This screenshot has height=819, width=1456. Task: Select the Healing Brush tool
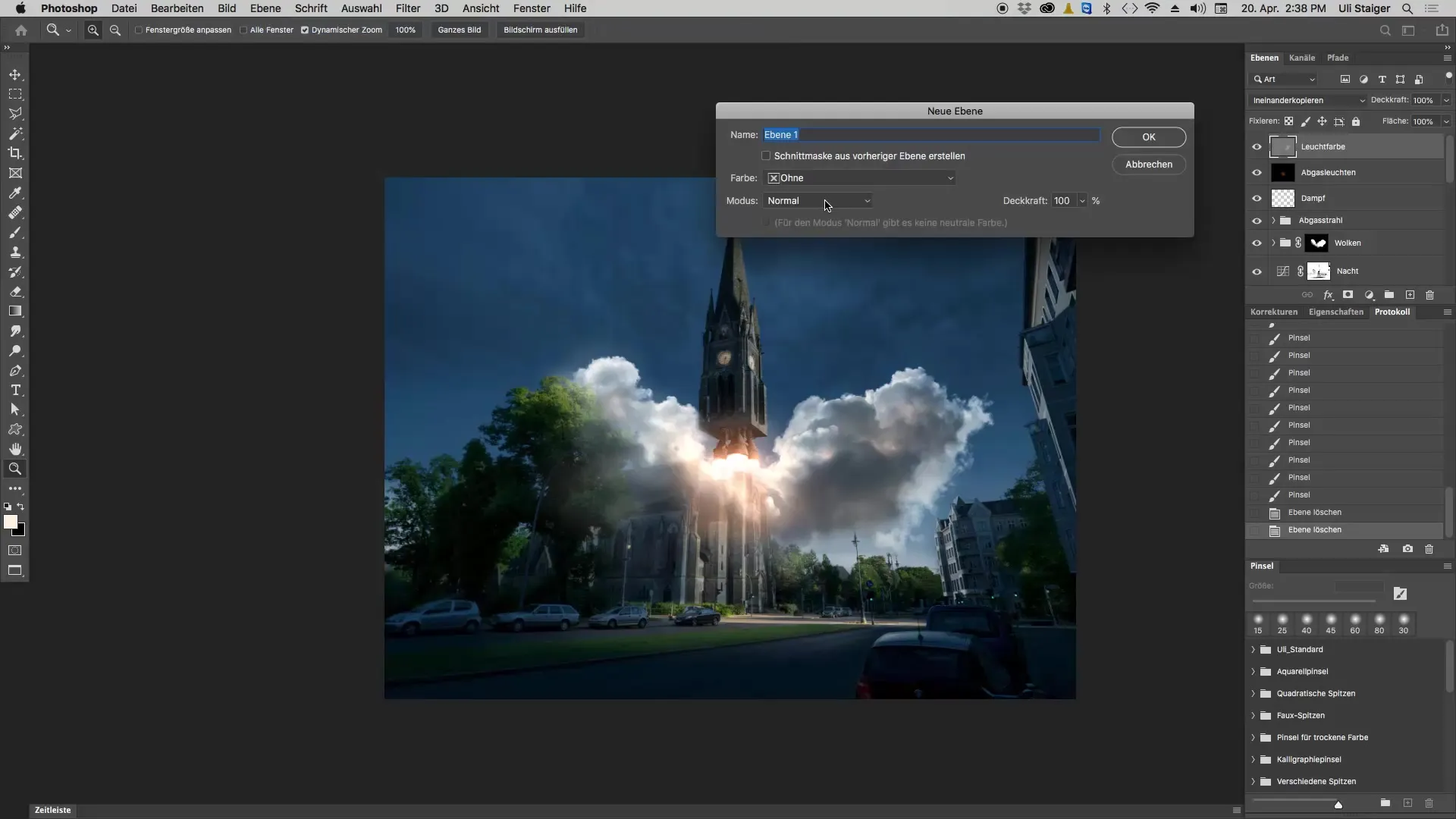click(x=15, y=212)
